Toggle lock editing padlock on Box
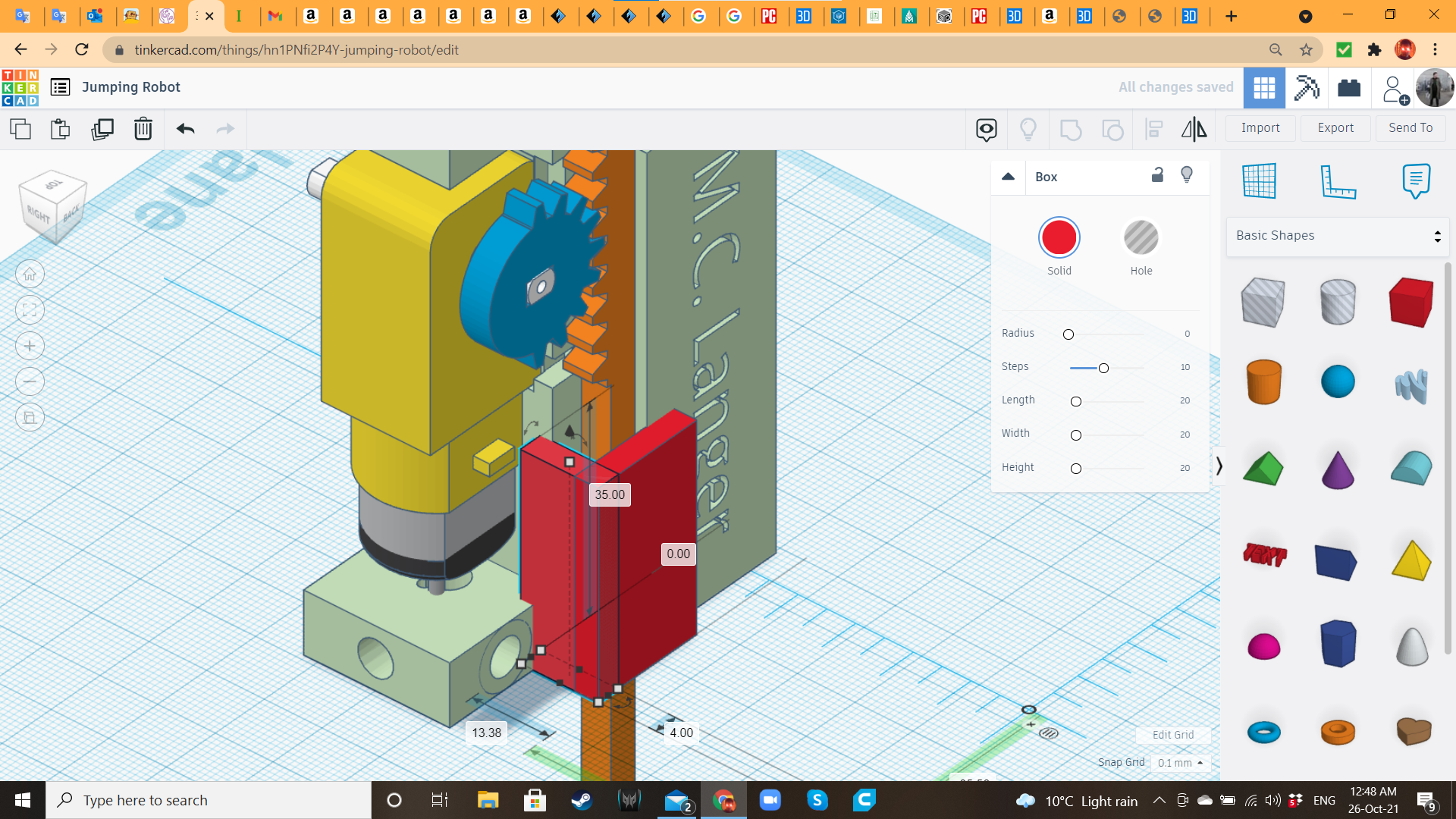The height and width of the screenshot is (819, 1456). coord(1157,175)
